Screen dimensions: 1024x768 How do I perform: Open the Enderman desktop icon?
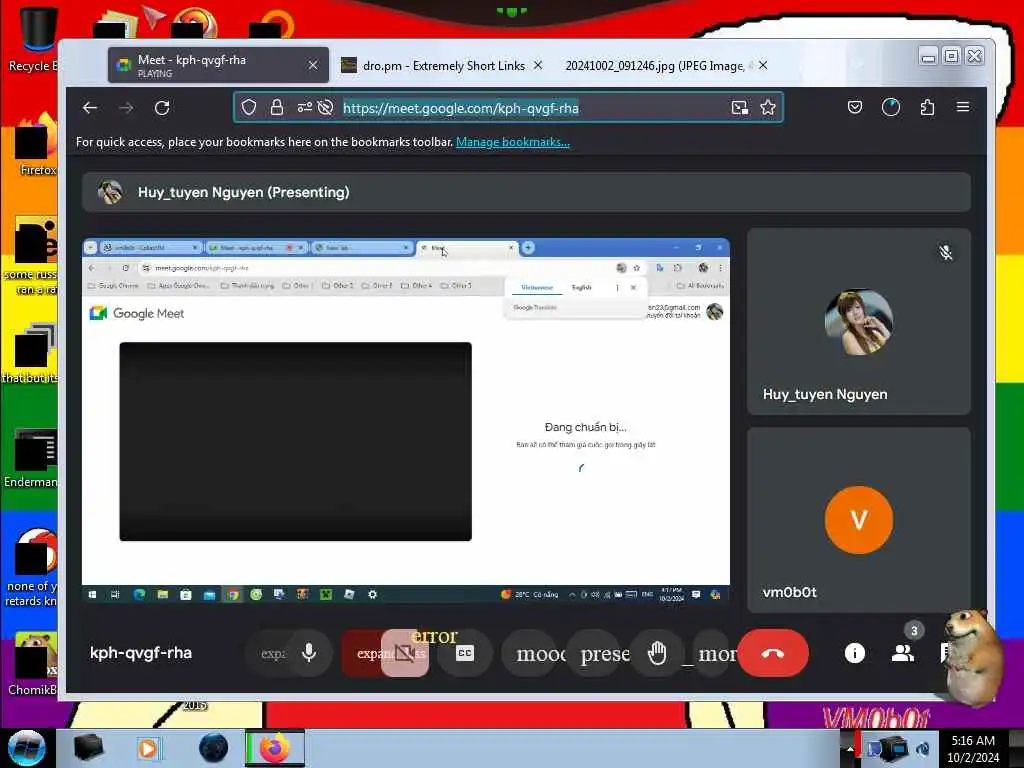click(31, 458)
